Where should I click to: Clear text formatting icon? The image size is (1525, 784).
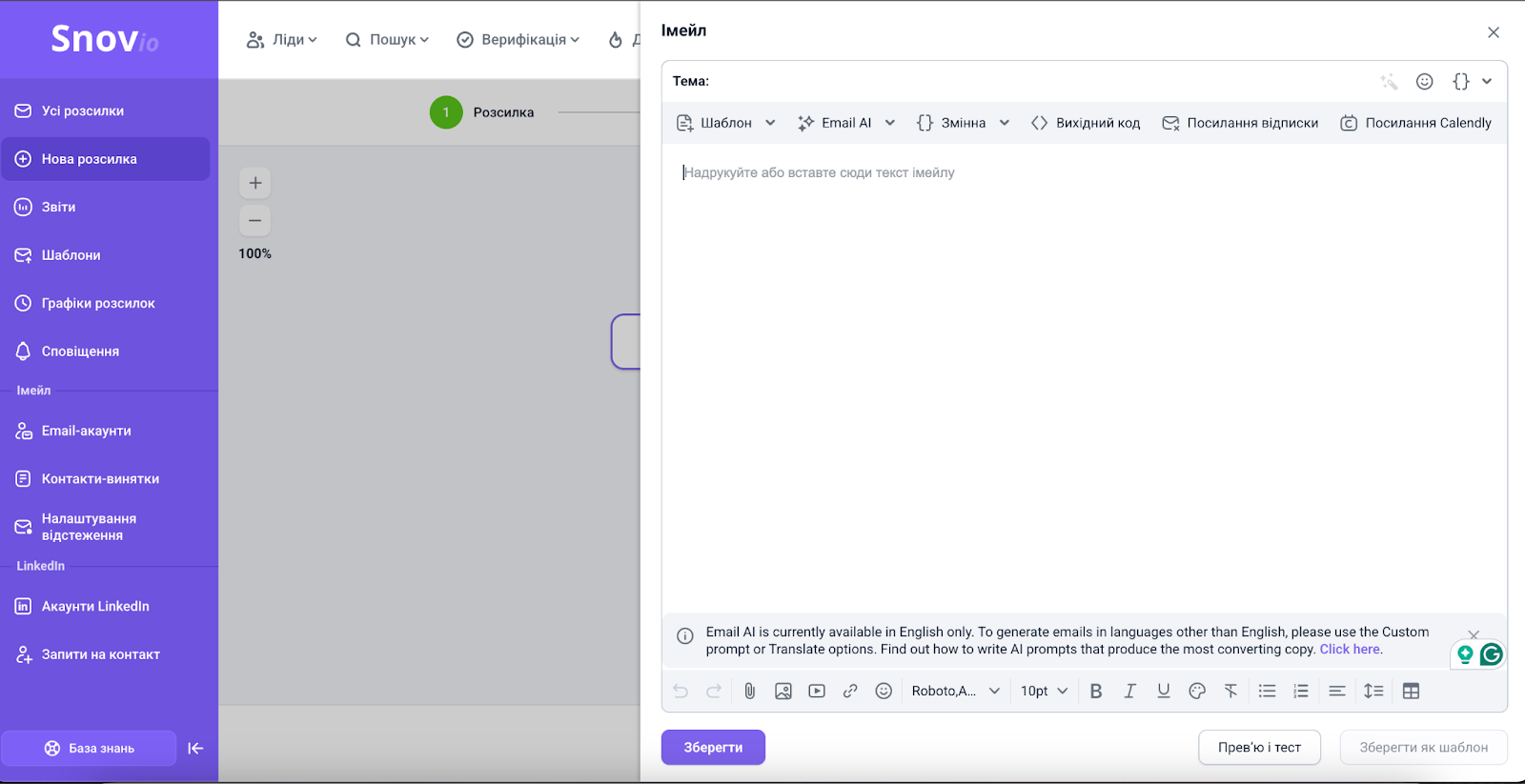coord(1231,692)
